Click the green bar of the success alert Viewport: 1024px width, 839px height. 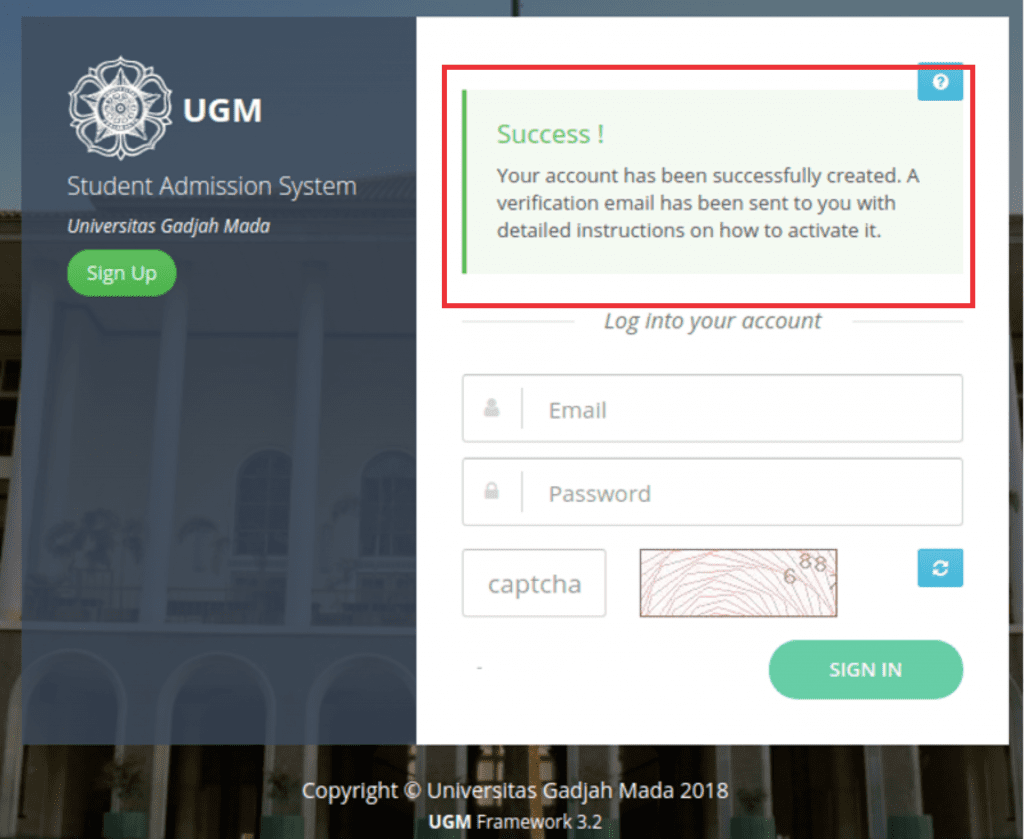(464, 182)
